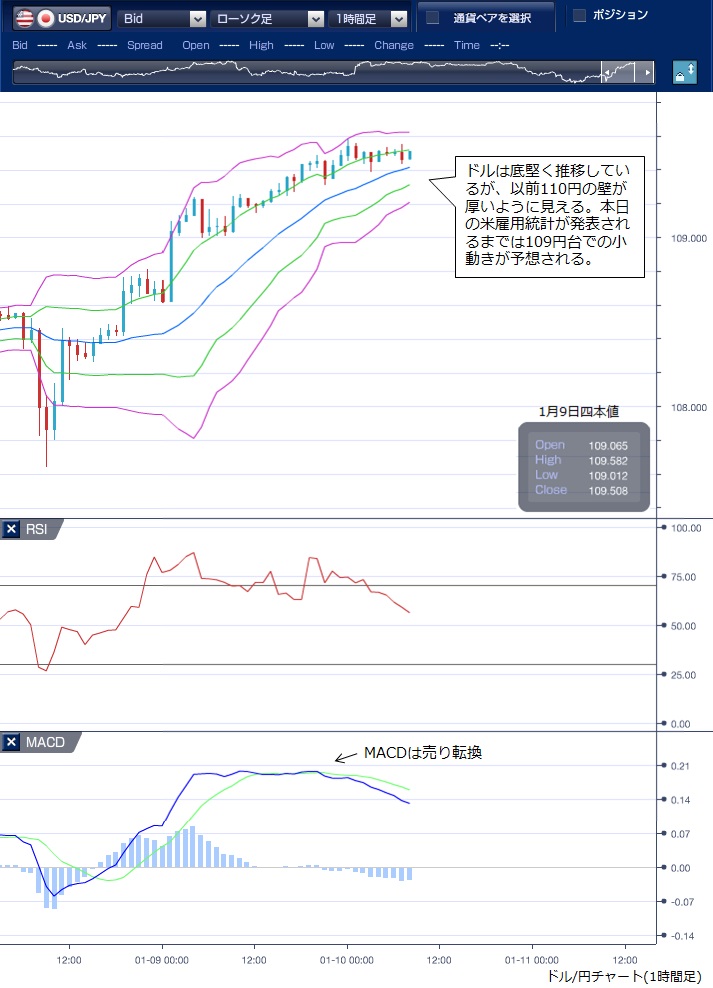Toggle the 通貨ペアを選択 checkbox
This screenshot has width=713, height=988.
click(x=433, y=18)
